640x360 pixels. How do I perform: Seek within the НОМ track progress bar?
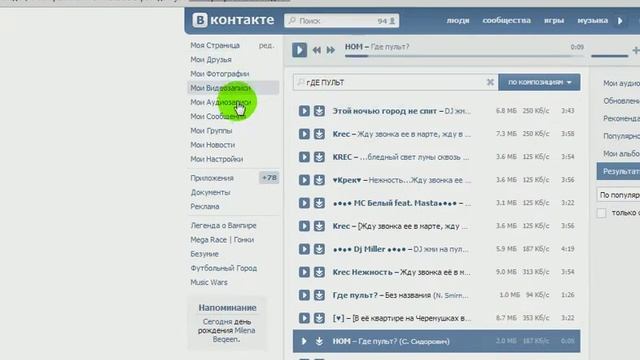coord(464,56)
